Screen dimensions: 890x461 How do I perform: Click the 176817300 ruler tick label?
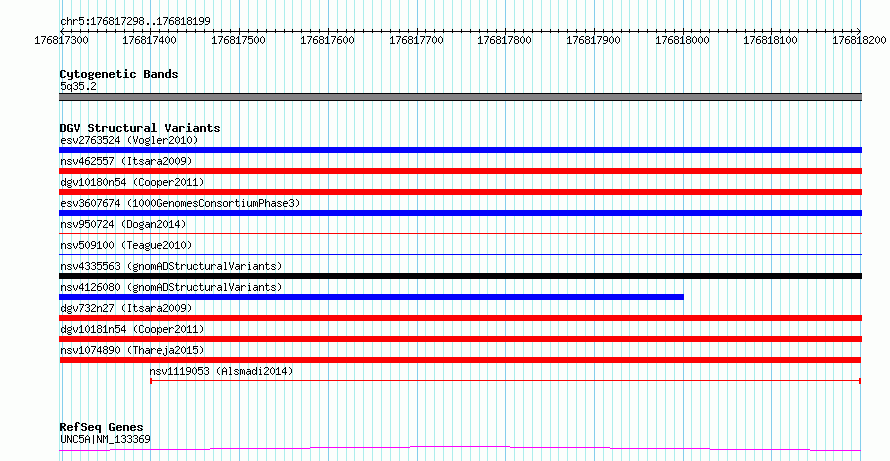pos(61,40)
